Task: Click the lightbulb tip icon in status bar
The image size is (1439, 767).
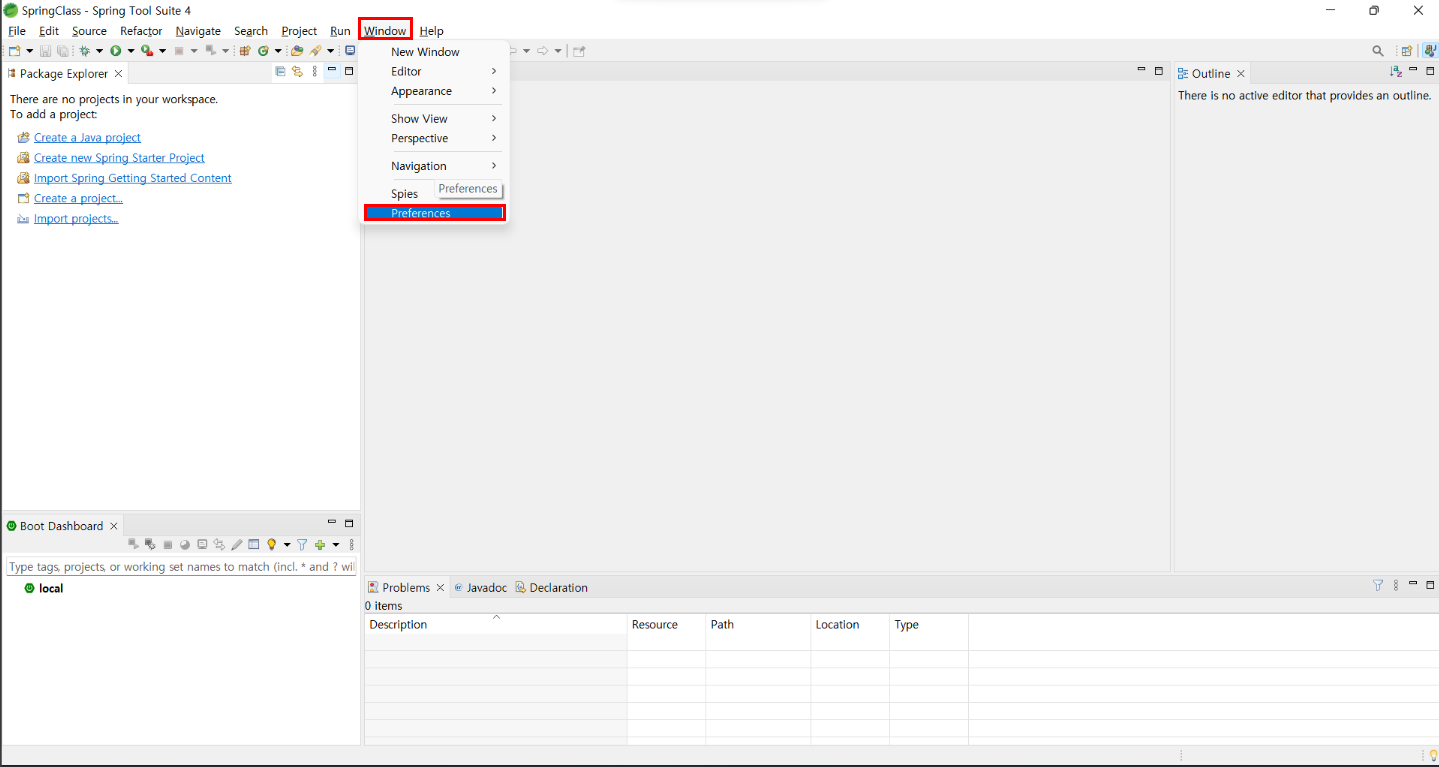Action: [x=1432, y=755]
